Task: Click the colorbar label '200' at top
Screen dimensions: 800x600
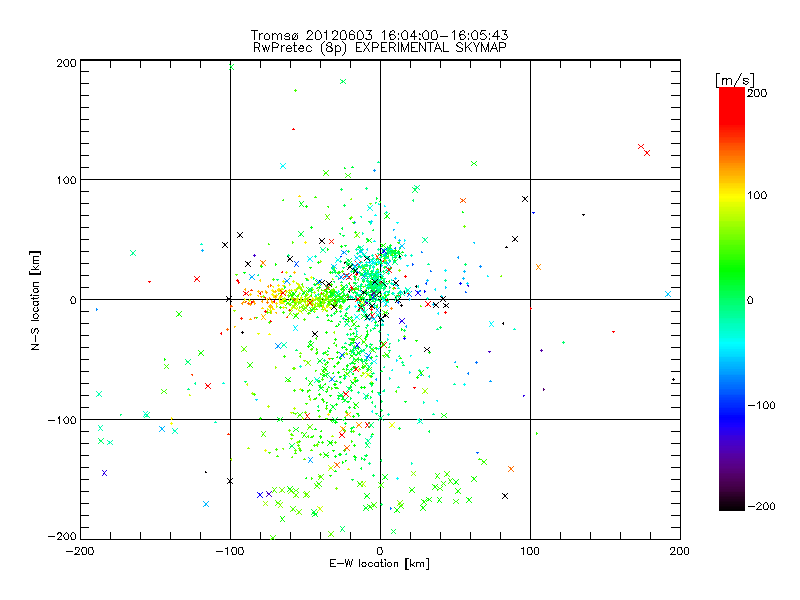Action: 757,93
